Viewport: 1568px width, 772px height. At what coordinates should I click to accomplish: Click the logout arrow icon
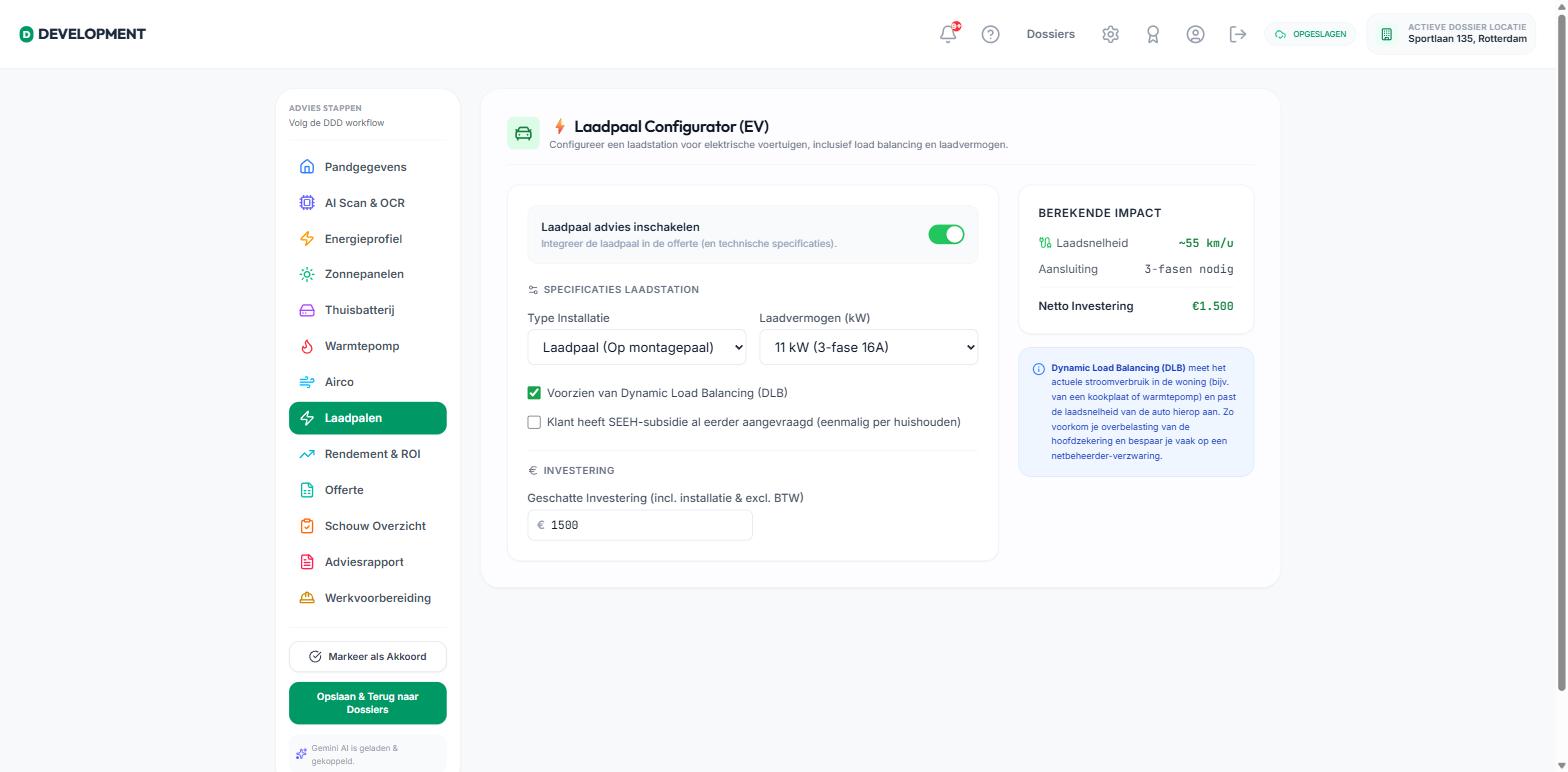(x=1238, y=34)
